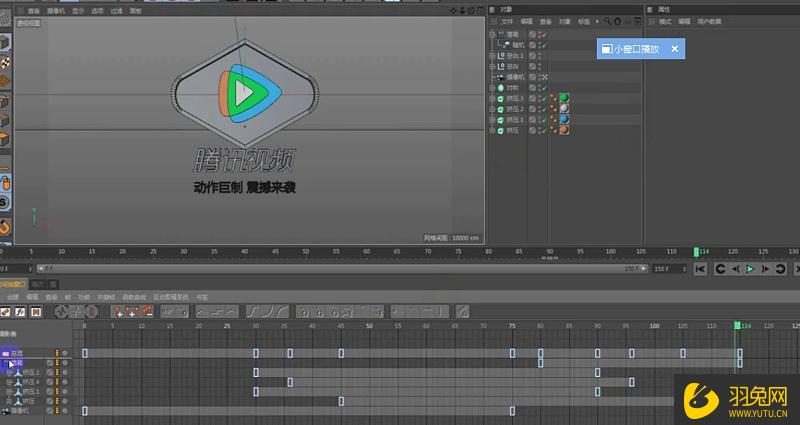Open 关键帧 menu in timeline

click(x=106, y=297)
